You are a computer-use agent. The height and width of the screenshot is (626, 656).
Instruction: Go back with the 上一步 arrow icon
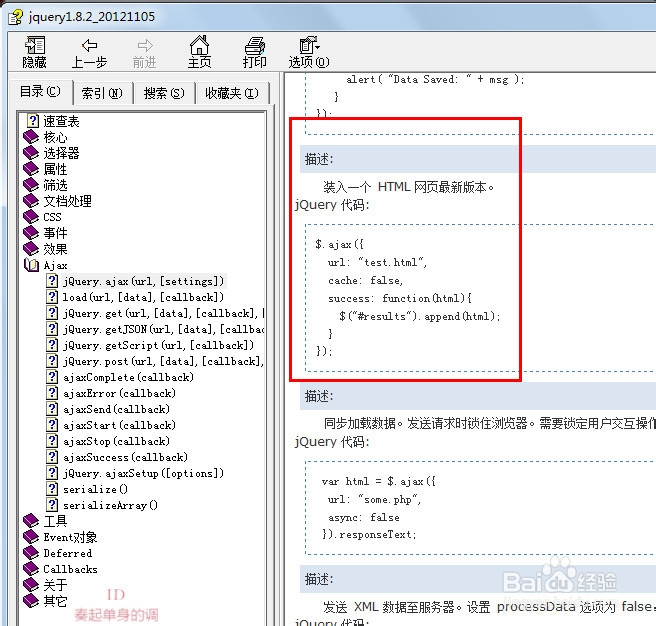click(89, 45)
